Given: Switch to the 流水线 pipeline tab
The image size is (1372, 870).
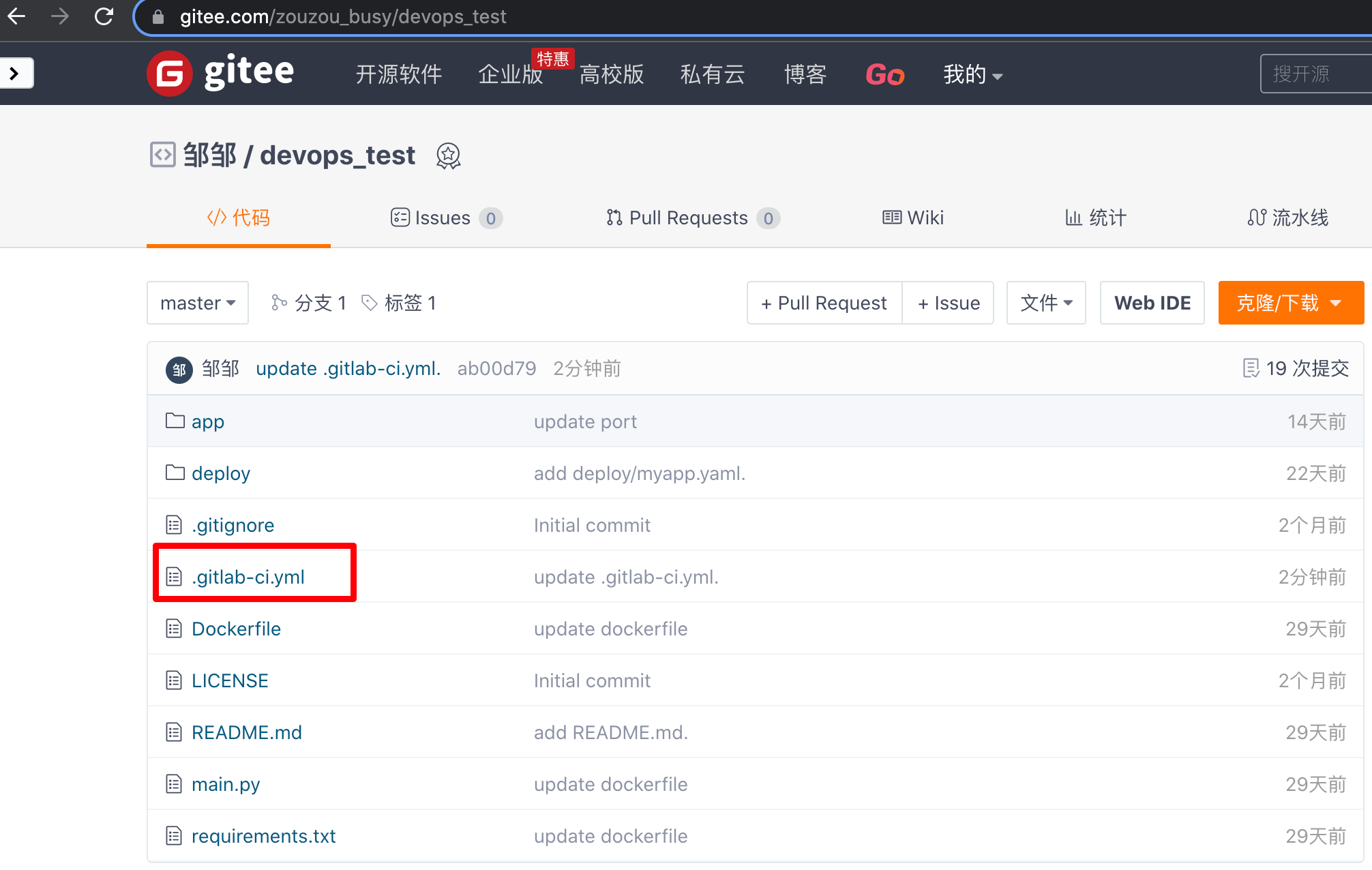Looking at the screenshot, I should [x=1287, y=217].
